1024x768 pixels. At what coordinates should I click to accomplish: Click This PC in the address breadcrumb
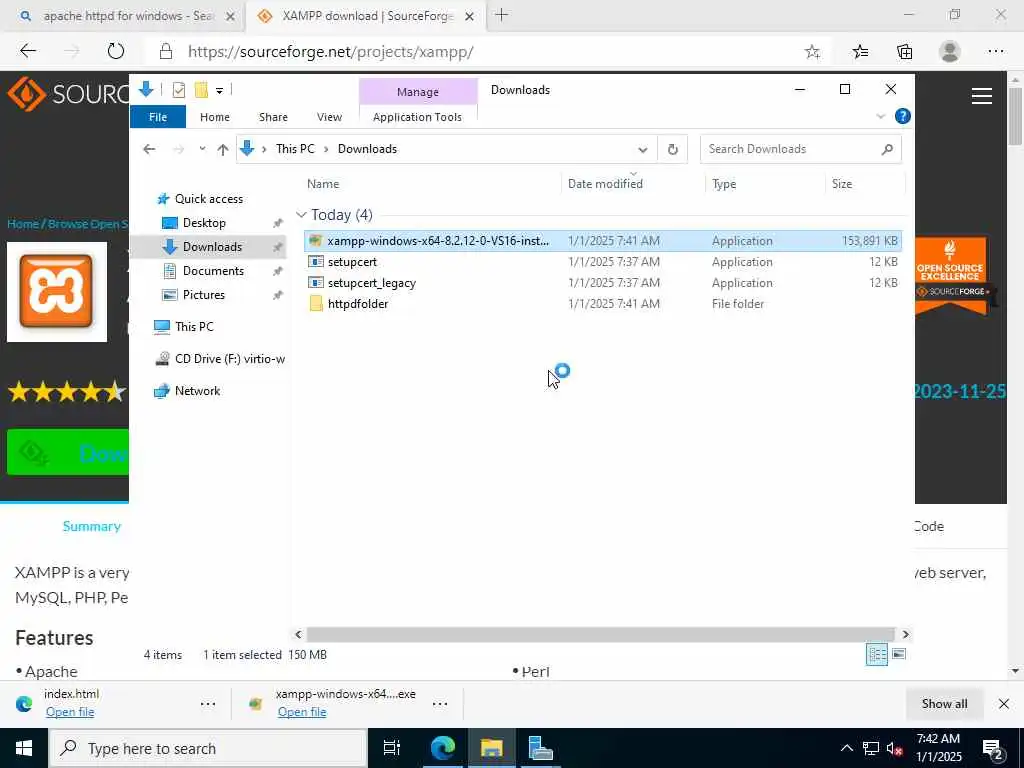coord(295,149)
